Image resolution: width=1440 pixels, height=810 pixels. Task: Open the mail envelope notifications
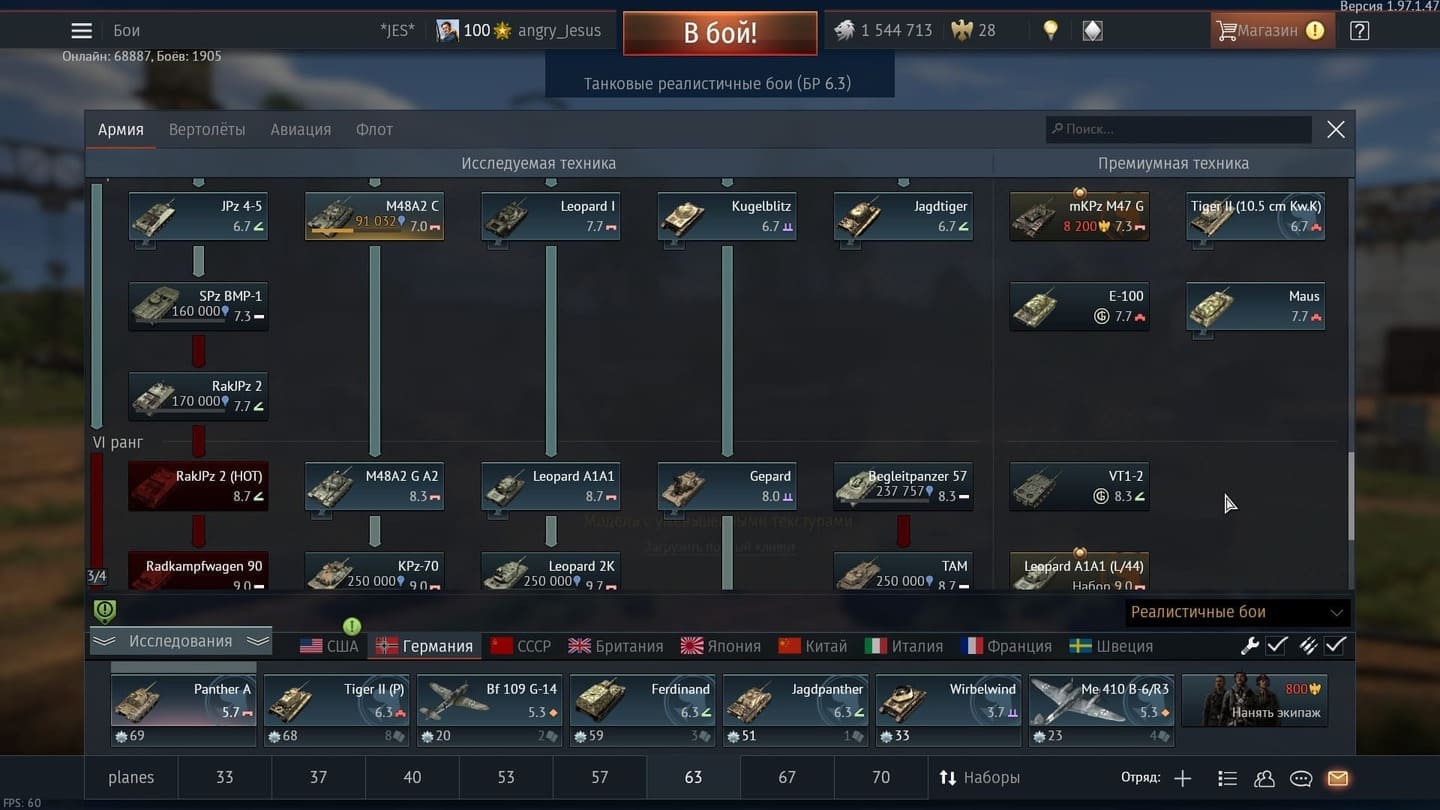point(1337,778)
